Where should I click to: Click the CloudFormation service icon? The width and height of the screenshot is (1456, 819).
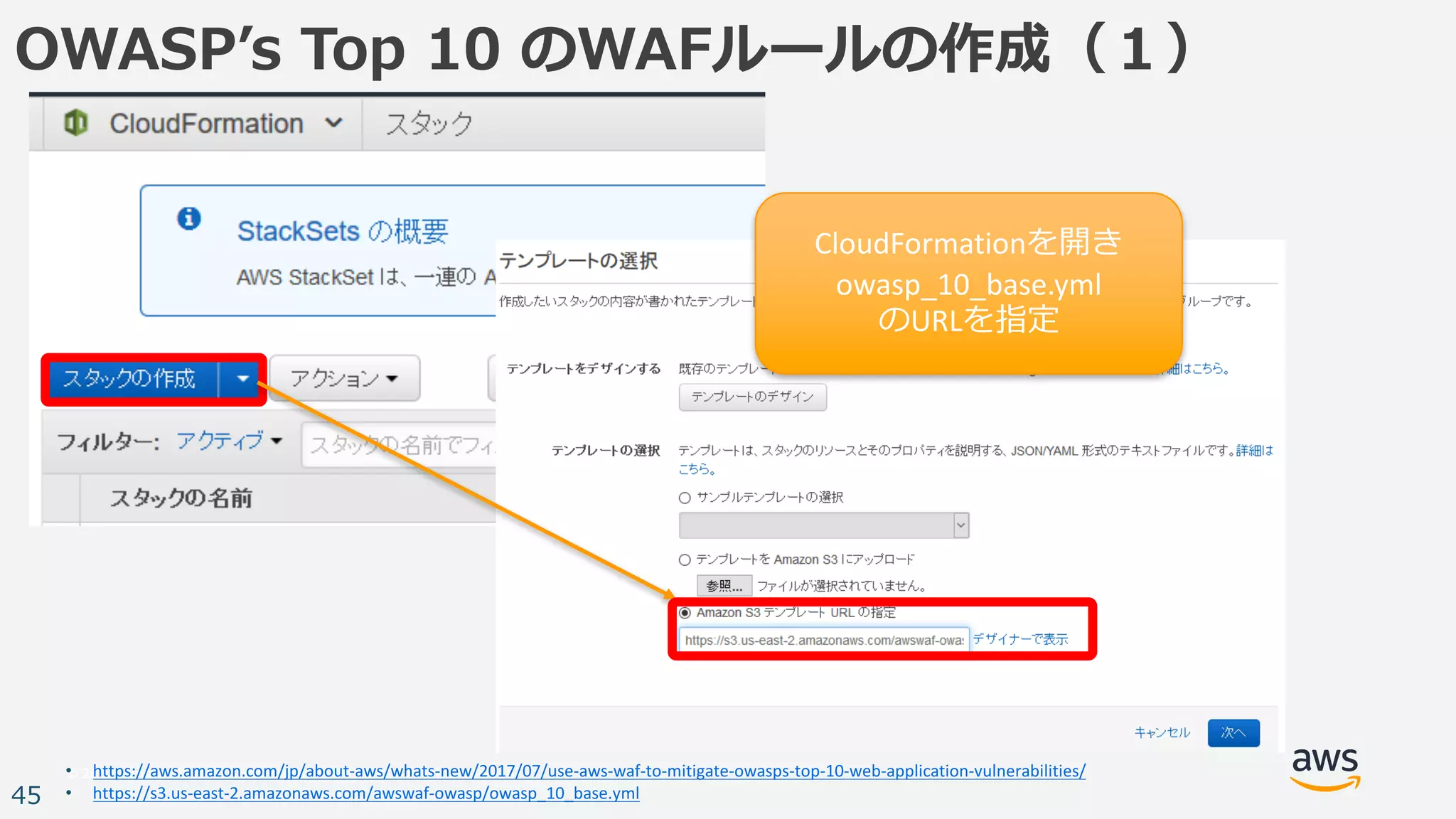tap(75, 123)
